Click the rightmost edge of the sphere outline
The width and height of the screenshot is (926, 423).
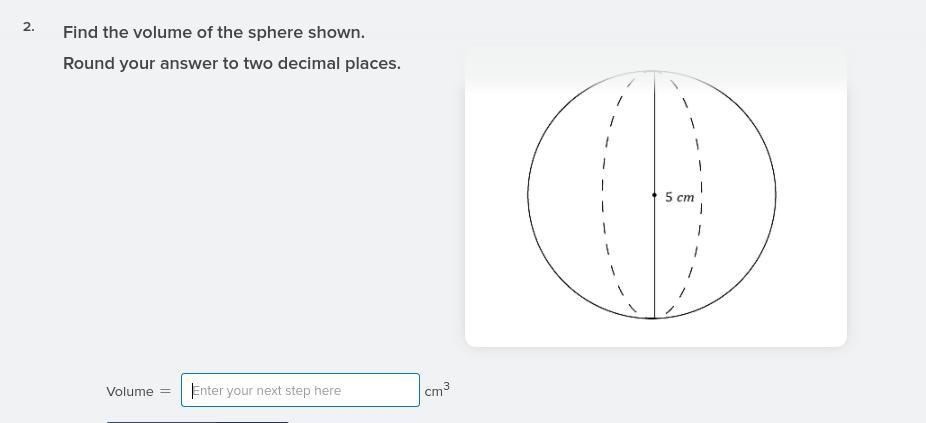coord(776,195)
